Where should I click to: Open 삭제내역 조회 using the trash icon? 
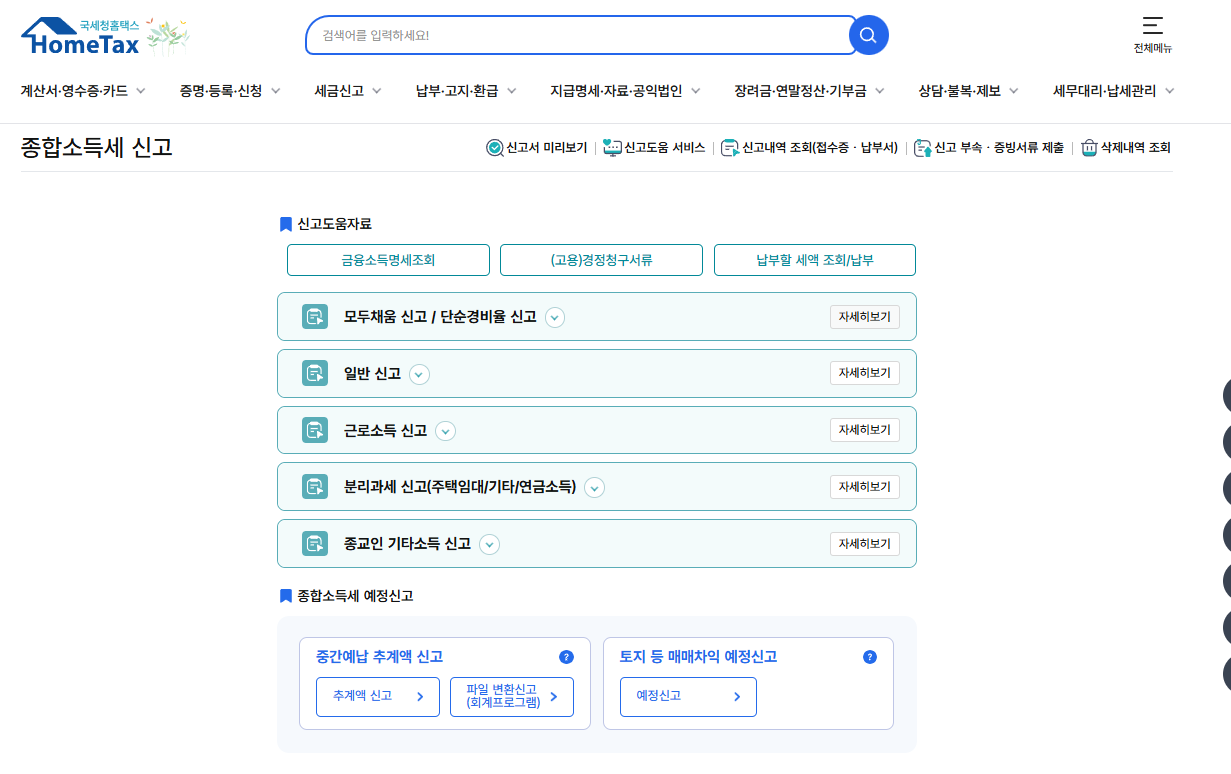(x=1089, y=146)
